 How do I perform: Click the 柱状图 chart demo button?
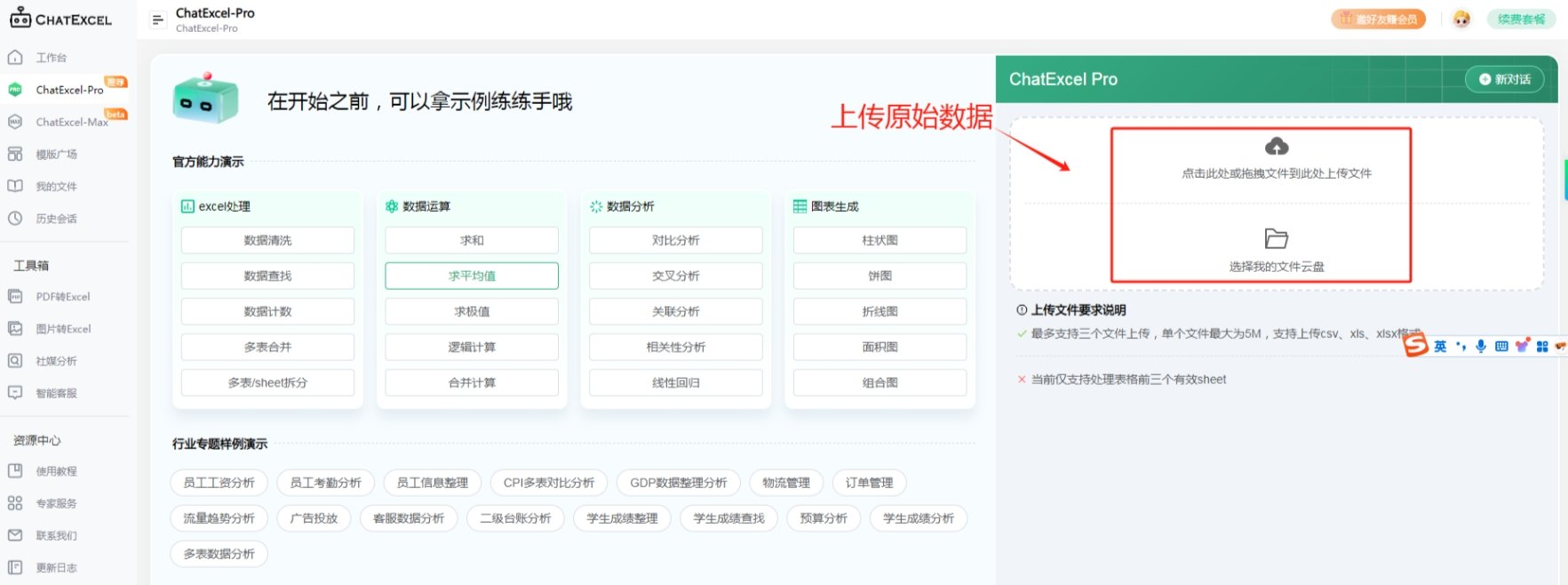[x=880, y=240]
